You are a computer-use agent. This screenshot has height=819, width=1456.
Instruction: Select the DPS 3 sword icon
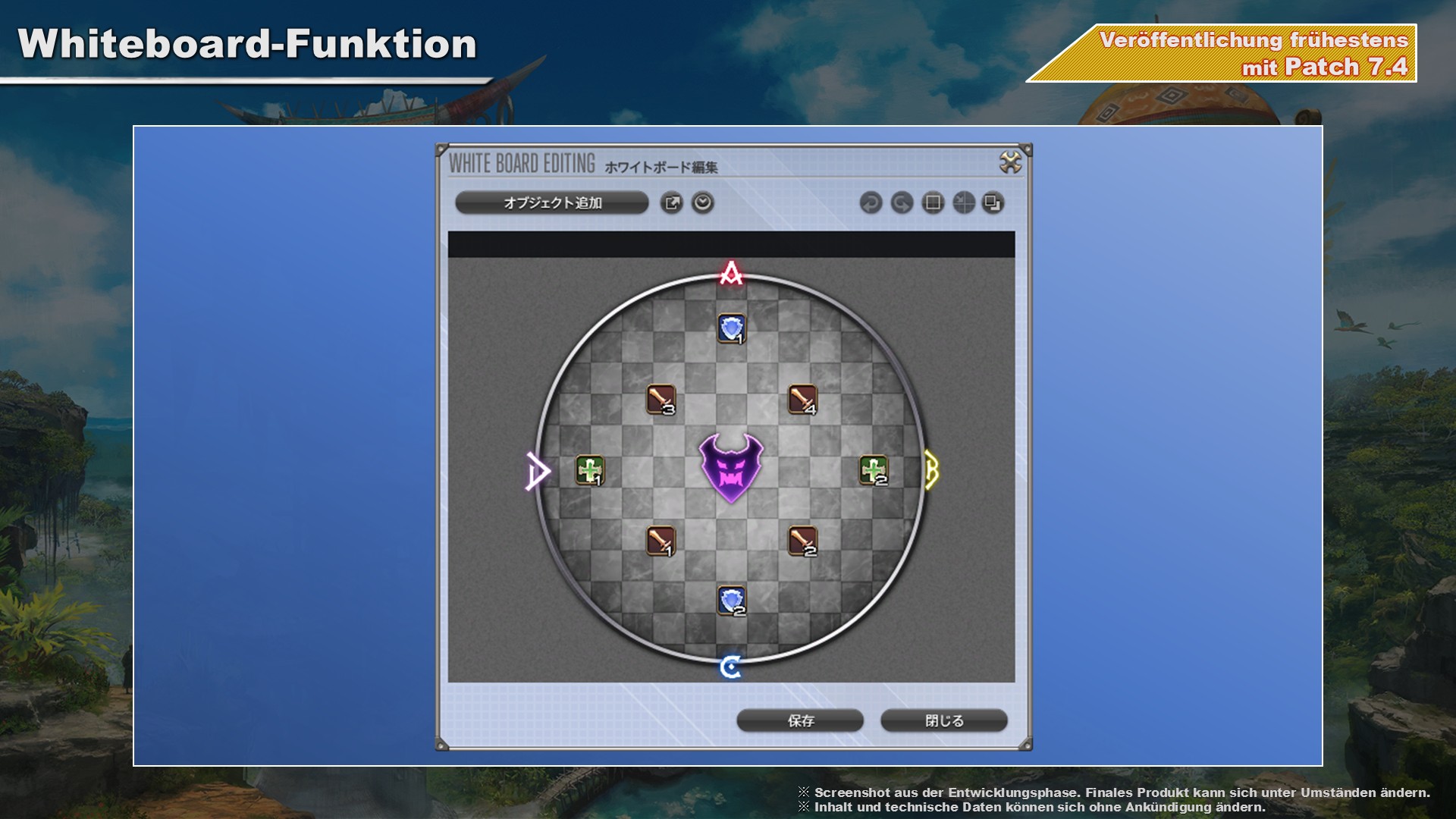[x=661, y=399]
